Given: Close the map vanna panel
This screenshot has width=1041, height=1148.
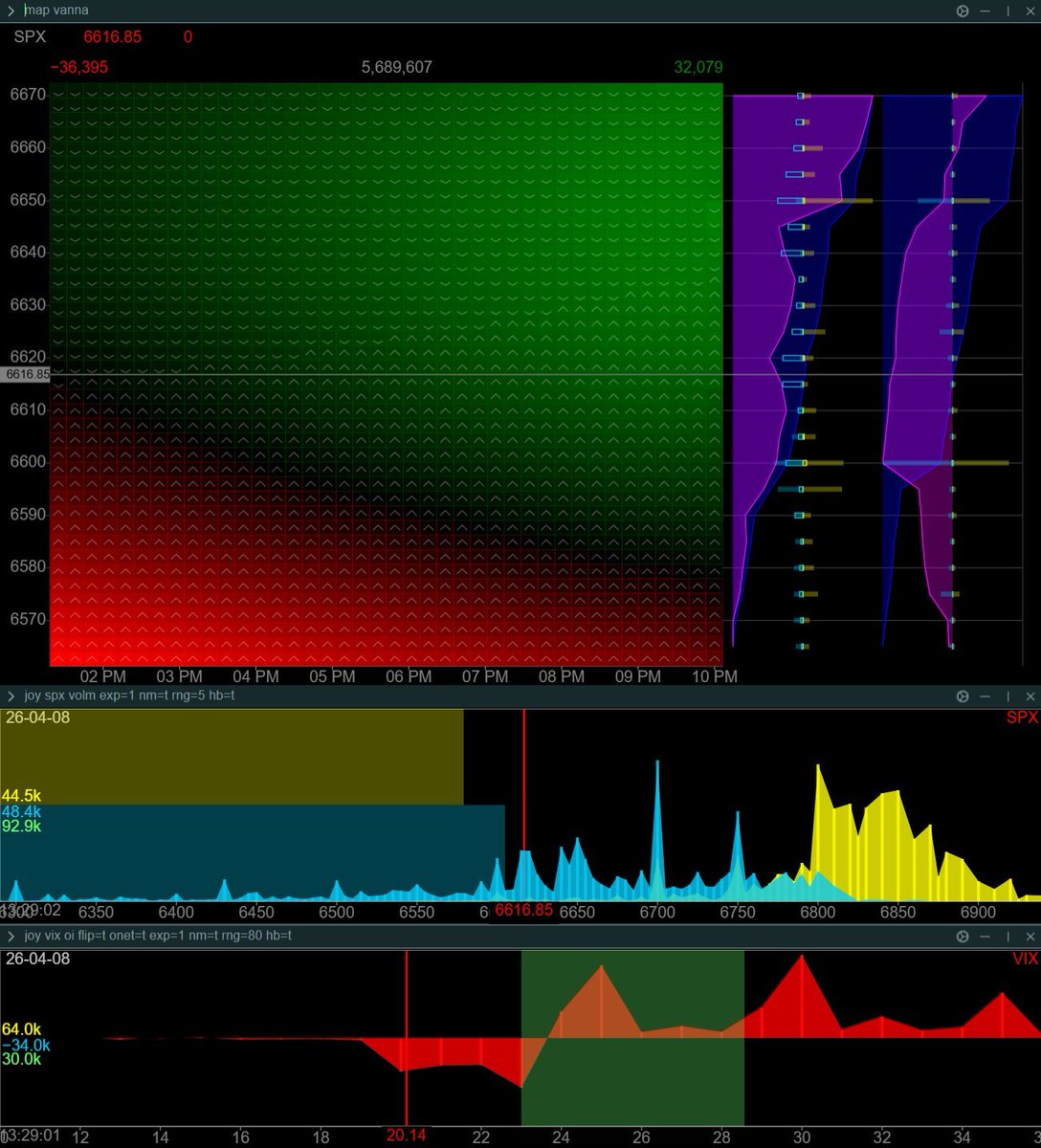Looking at the screenshot, I should click(1030, 11).
